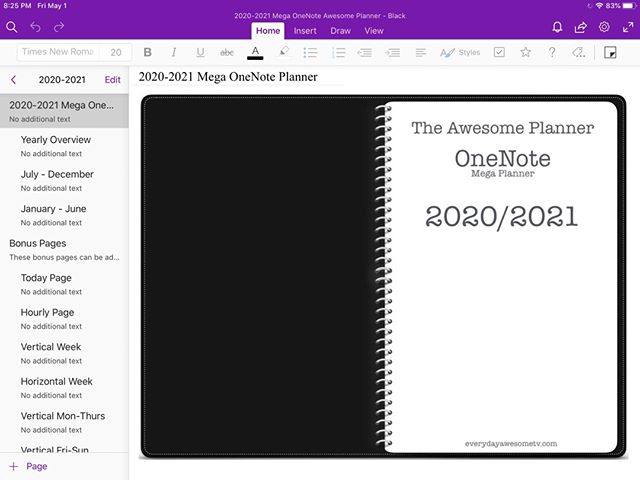Screen dimensions: 640x480
Task: Add a To Do checkbox tag
Action: pos(499,52)
